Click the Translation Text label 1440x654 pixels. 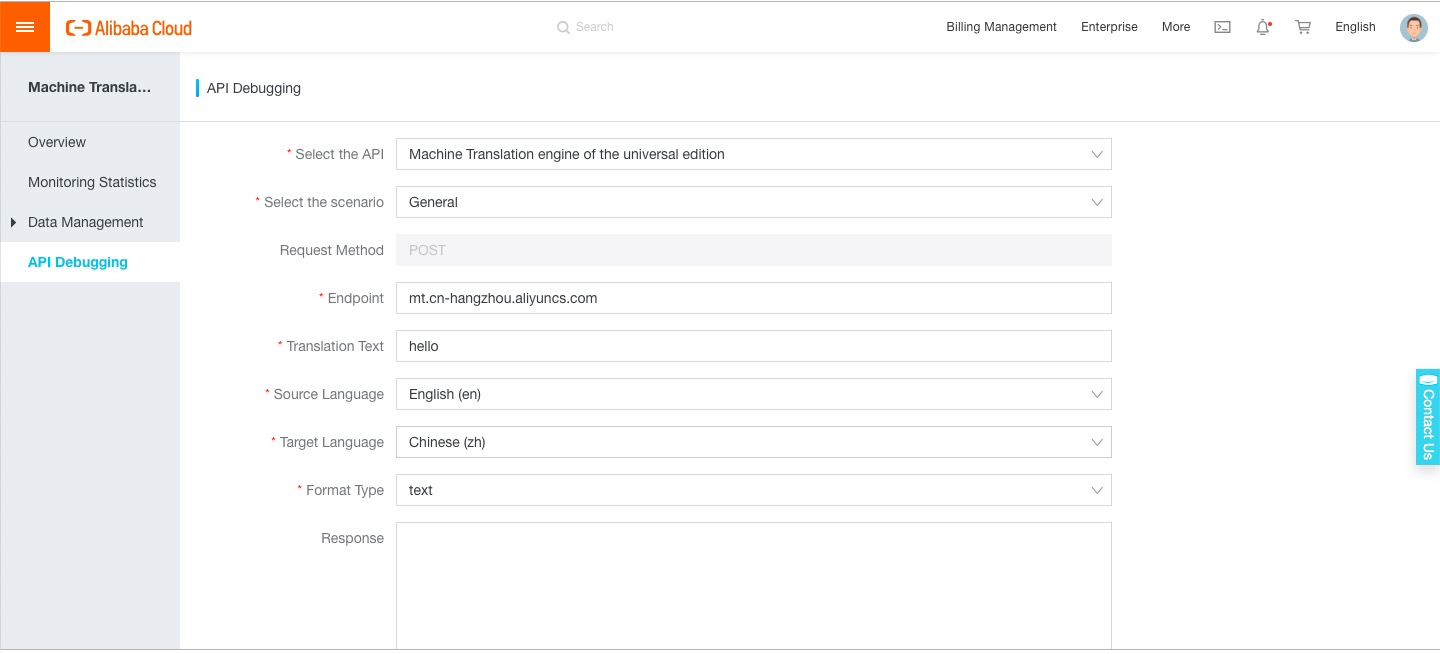[x=335, y=346]
